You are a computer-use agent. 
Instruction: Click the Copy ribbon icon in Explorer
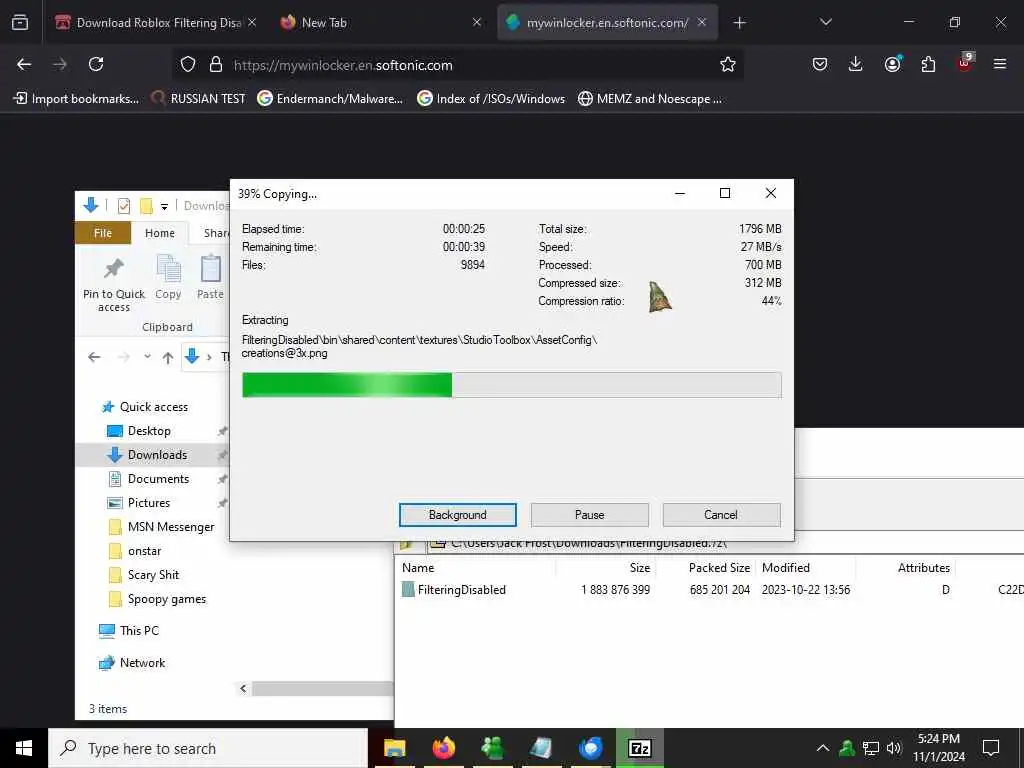[168, 278]
